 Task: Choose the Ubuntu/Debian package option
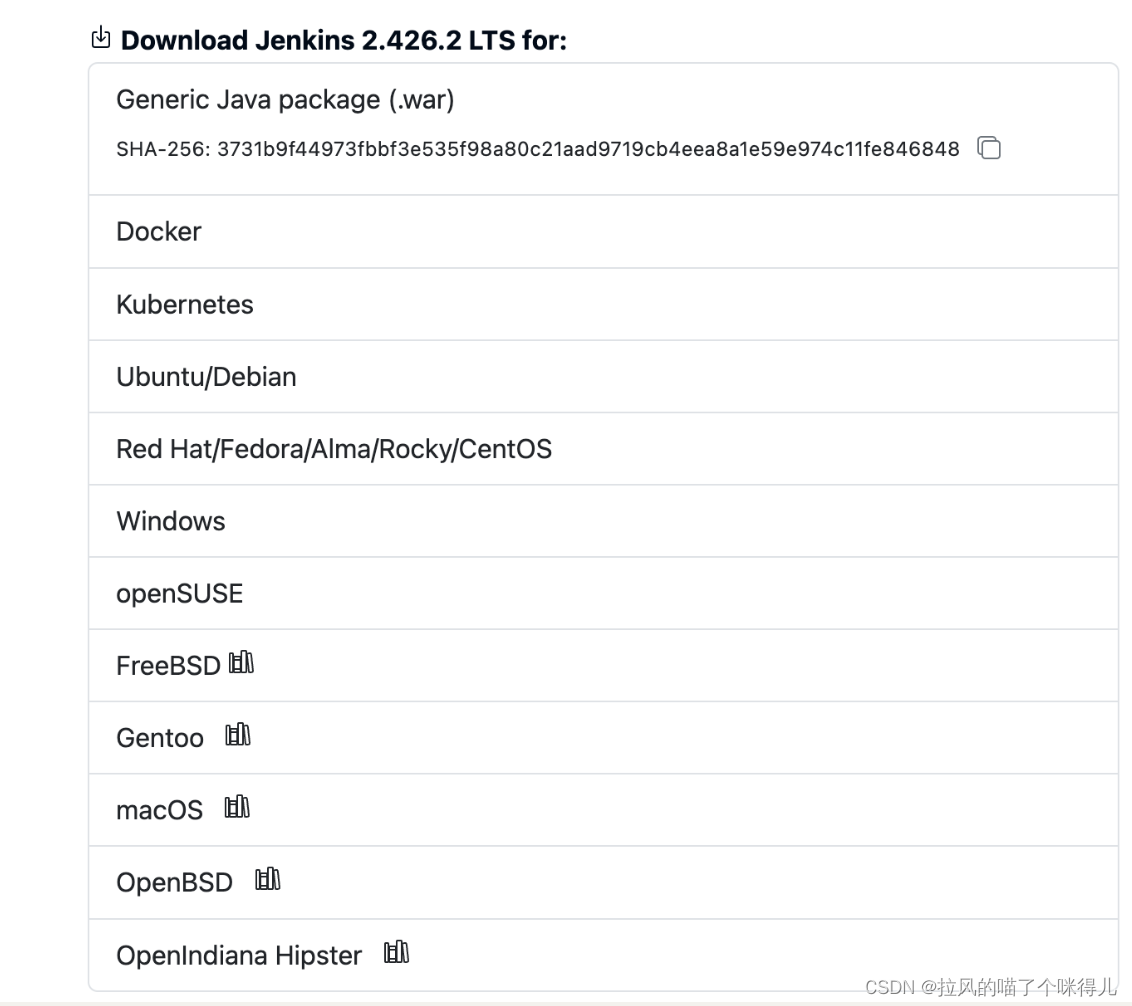tap(206, 377)
